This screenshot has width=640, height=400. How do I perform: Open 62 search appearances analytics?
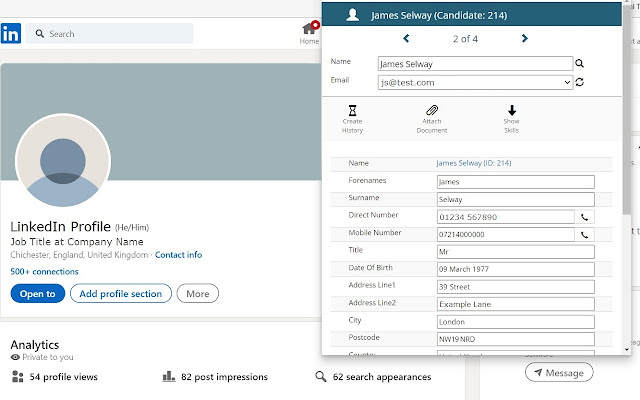coord(382,377)
